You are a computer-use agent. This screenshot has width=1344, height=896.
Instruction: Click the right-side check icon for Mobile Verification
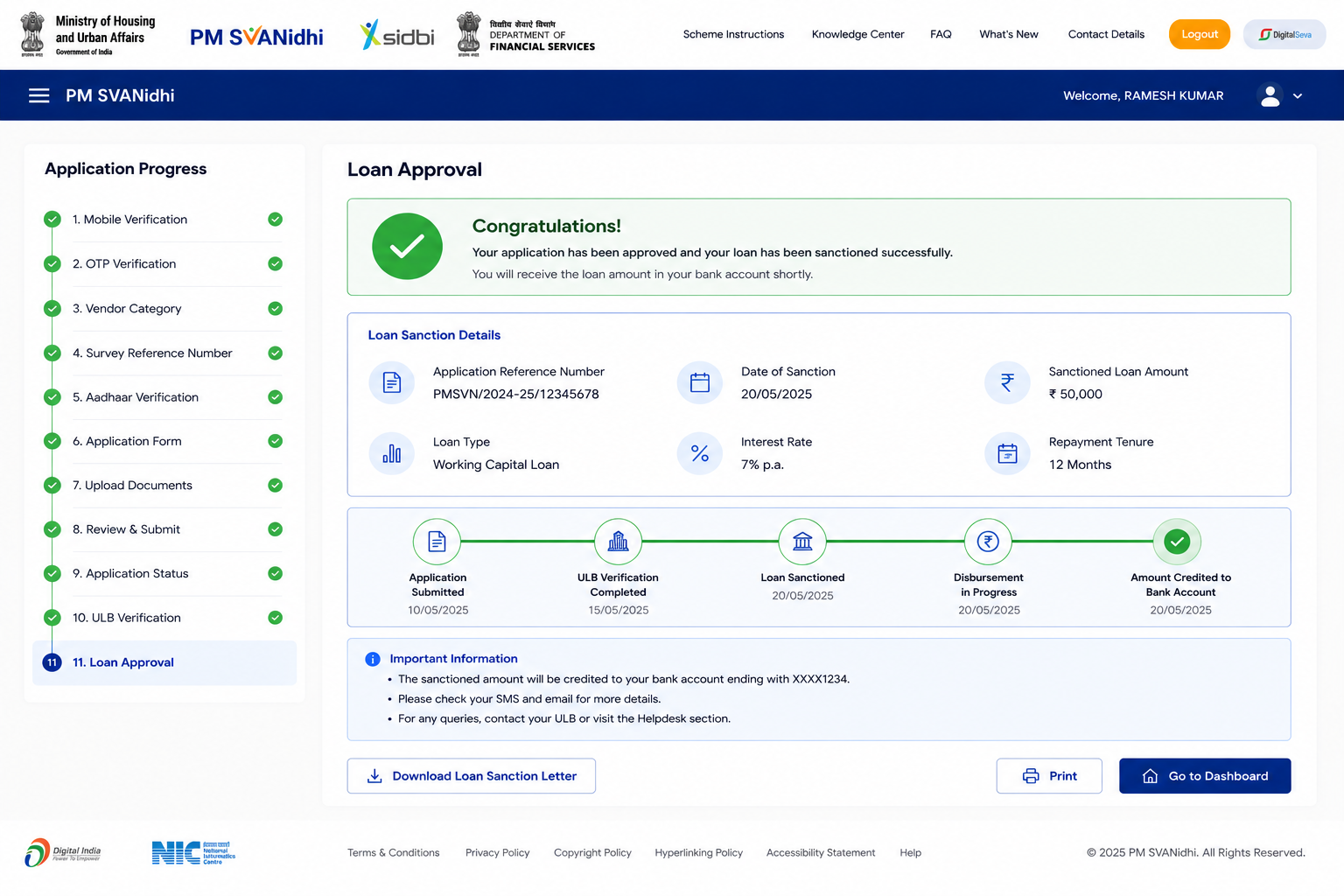click(x=275, y=220)
